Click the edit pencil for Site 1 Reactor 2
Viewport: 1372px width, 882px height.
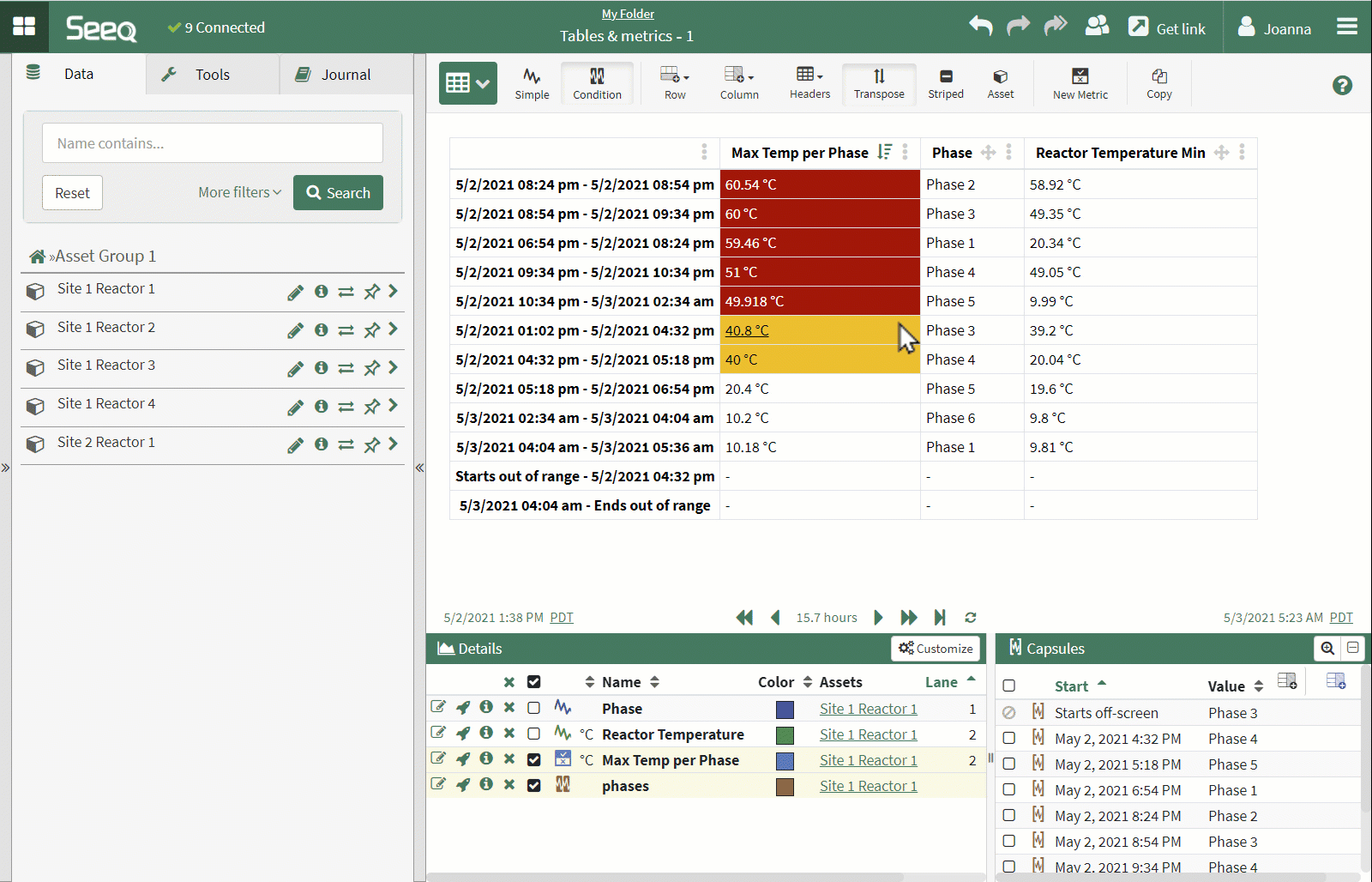(x=295, y=330)
